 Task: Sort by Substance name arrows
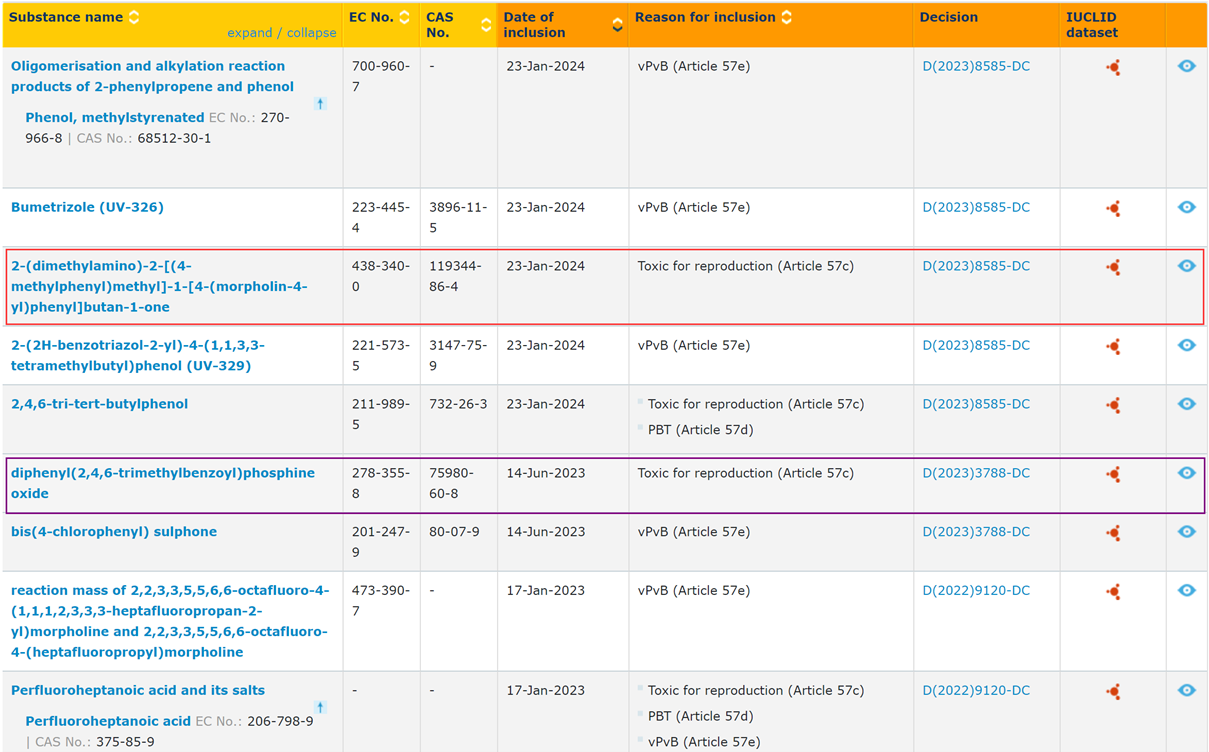coord(134,17)
